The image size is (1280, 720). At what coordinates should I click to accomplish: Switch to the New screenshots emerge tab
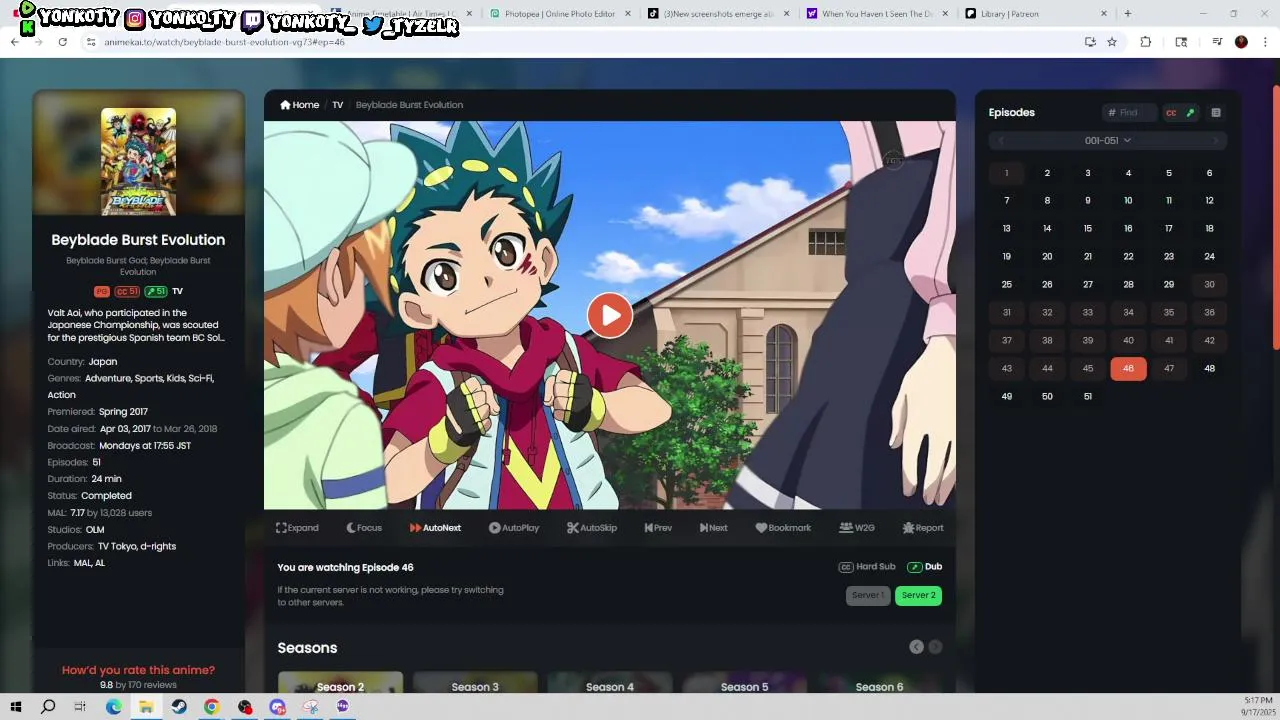click(x=718, y=14)
